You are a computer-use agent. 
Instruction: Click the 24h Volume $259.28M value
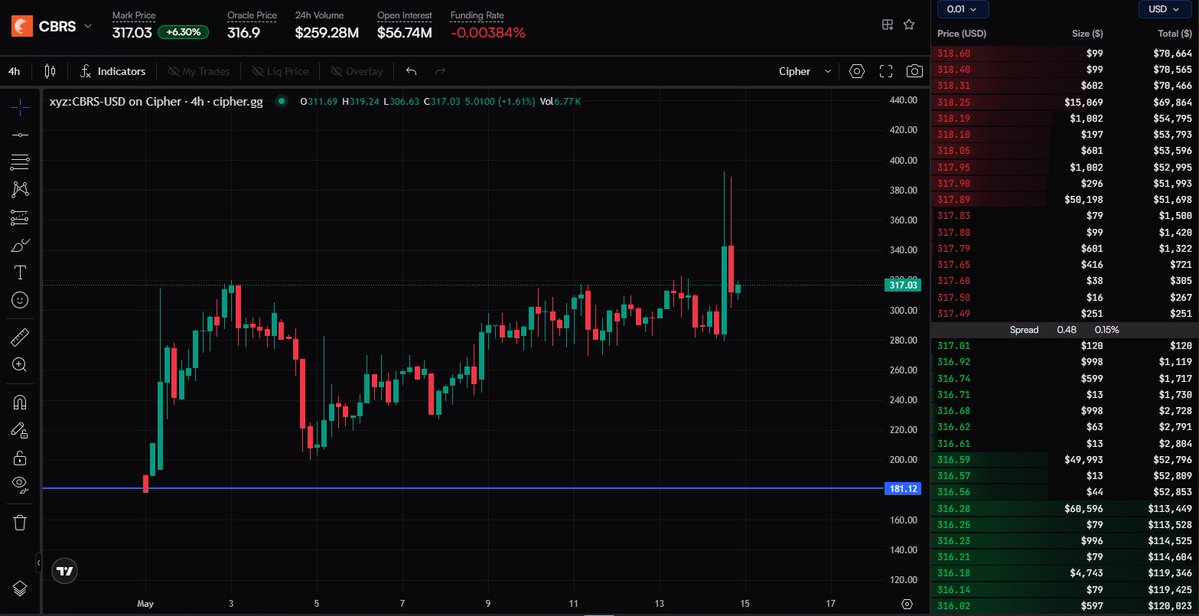coord(327,33)
